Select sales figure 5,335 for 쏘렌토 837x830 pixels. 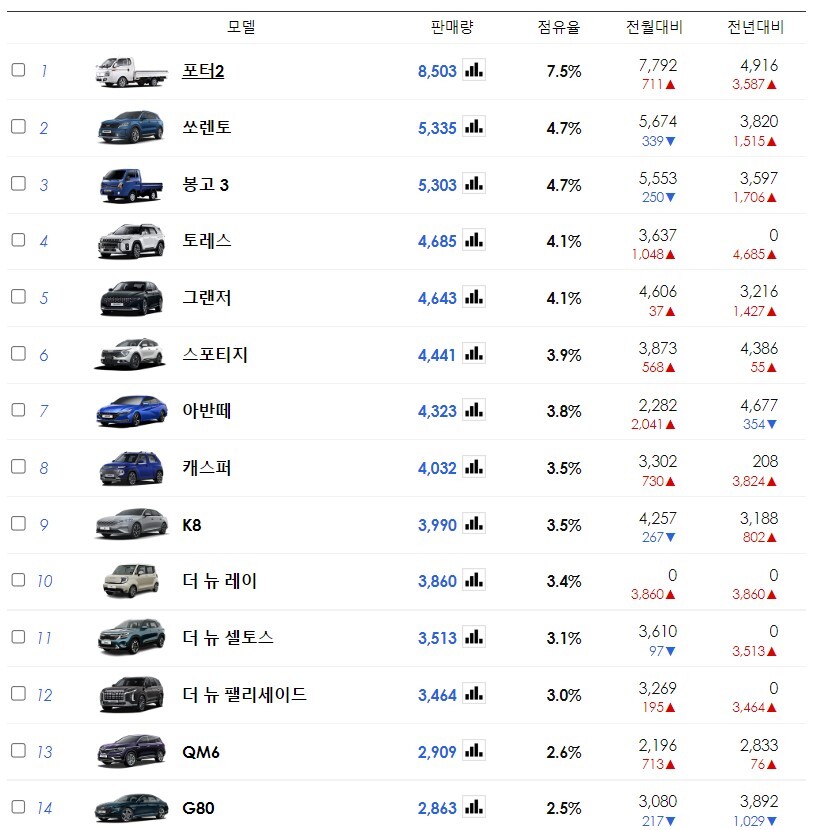pos(437,128)
